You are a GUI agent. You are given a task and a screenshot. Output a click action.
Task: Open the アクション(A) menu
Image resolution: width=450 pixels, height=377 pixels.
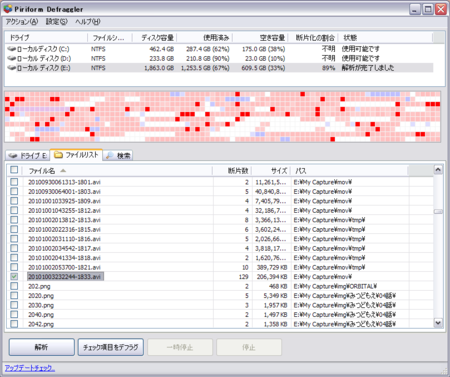click(x=22, y=22)
